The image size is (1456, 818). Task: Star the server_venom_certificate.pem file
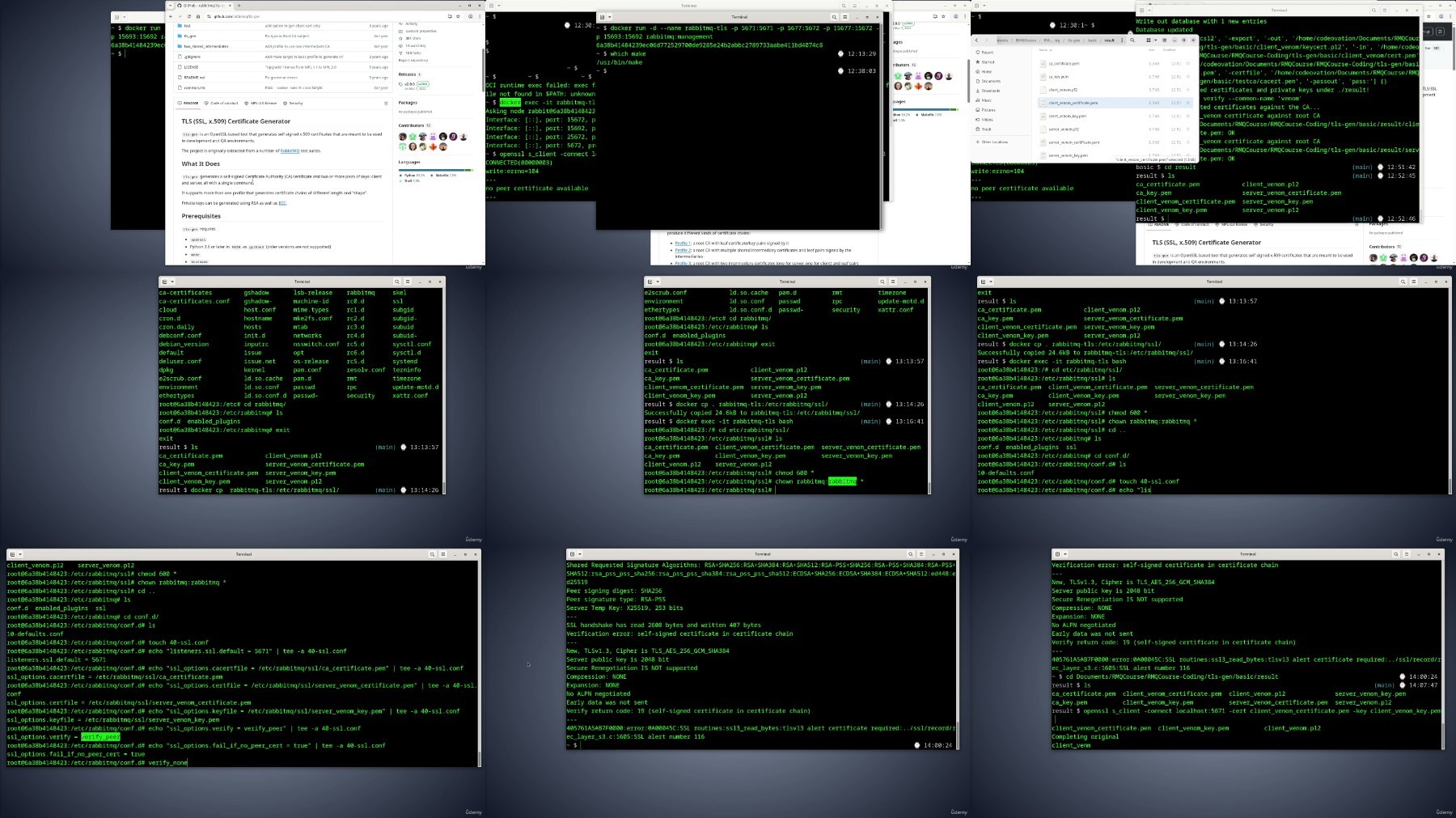[1188, 142]
